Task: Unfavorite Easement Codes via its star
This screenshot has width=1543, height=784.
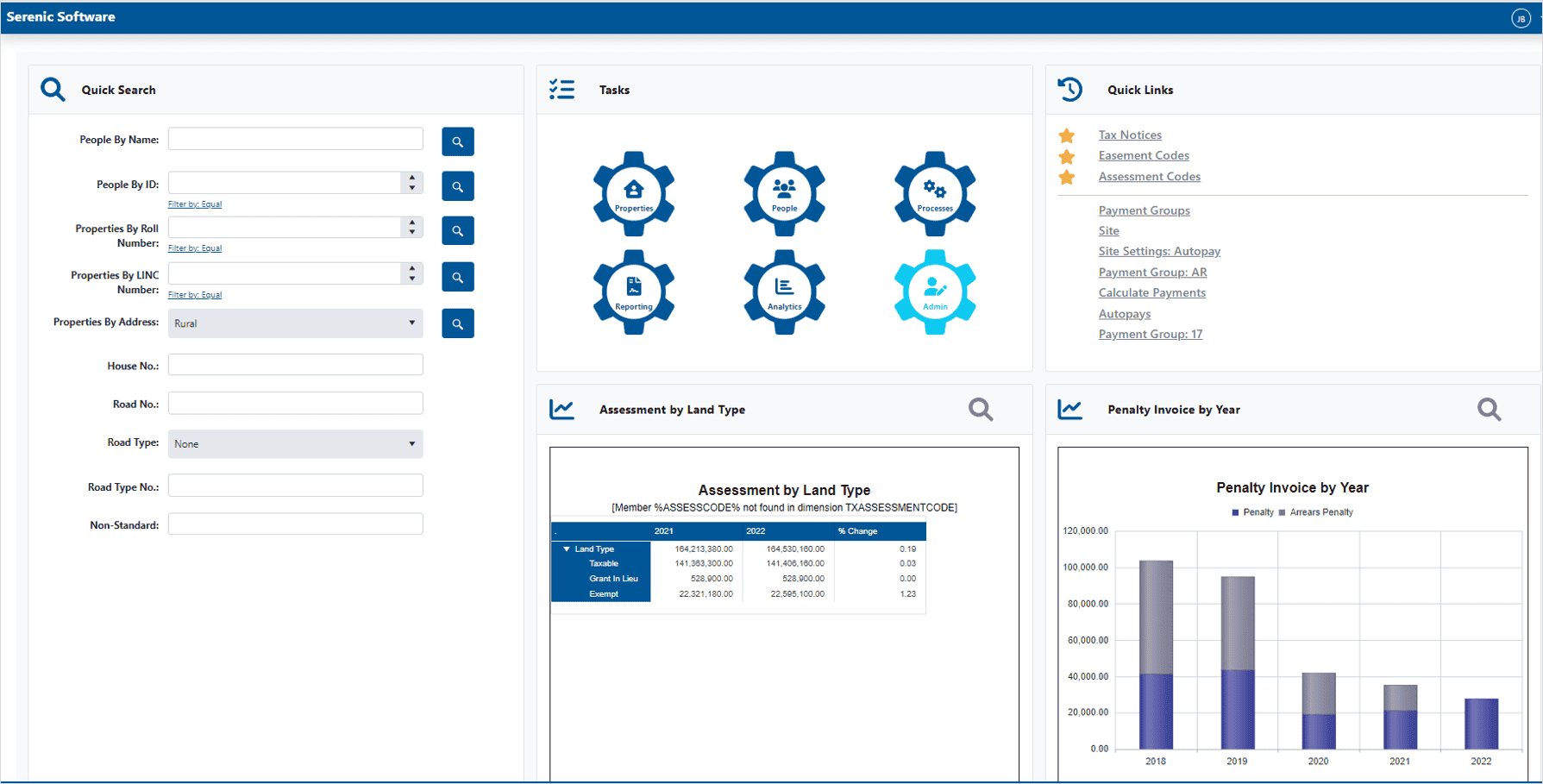Action: 1067,156
